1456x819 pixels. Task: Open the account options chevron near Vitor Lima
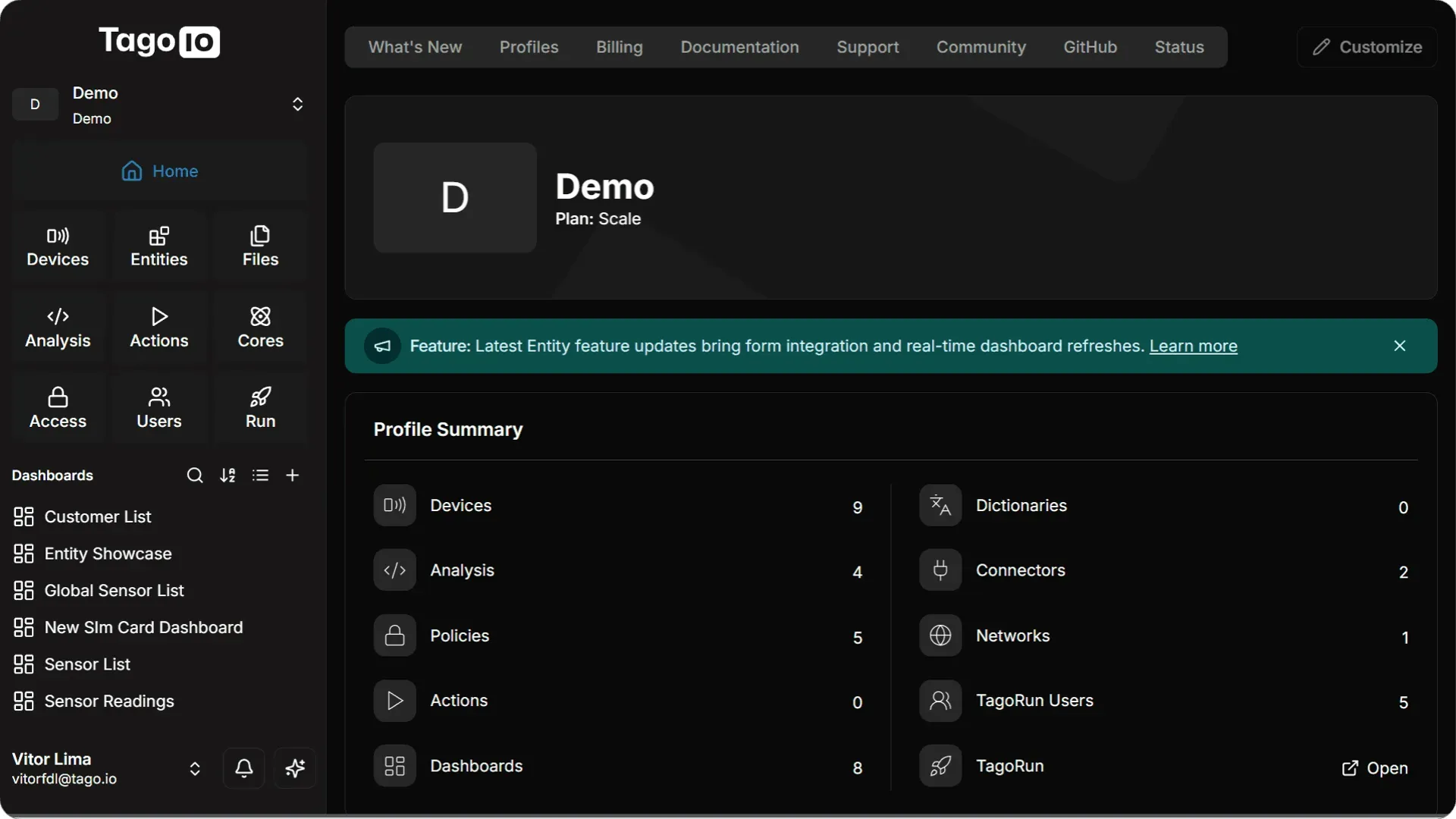(195, 769)
